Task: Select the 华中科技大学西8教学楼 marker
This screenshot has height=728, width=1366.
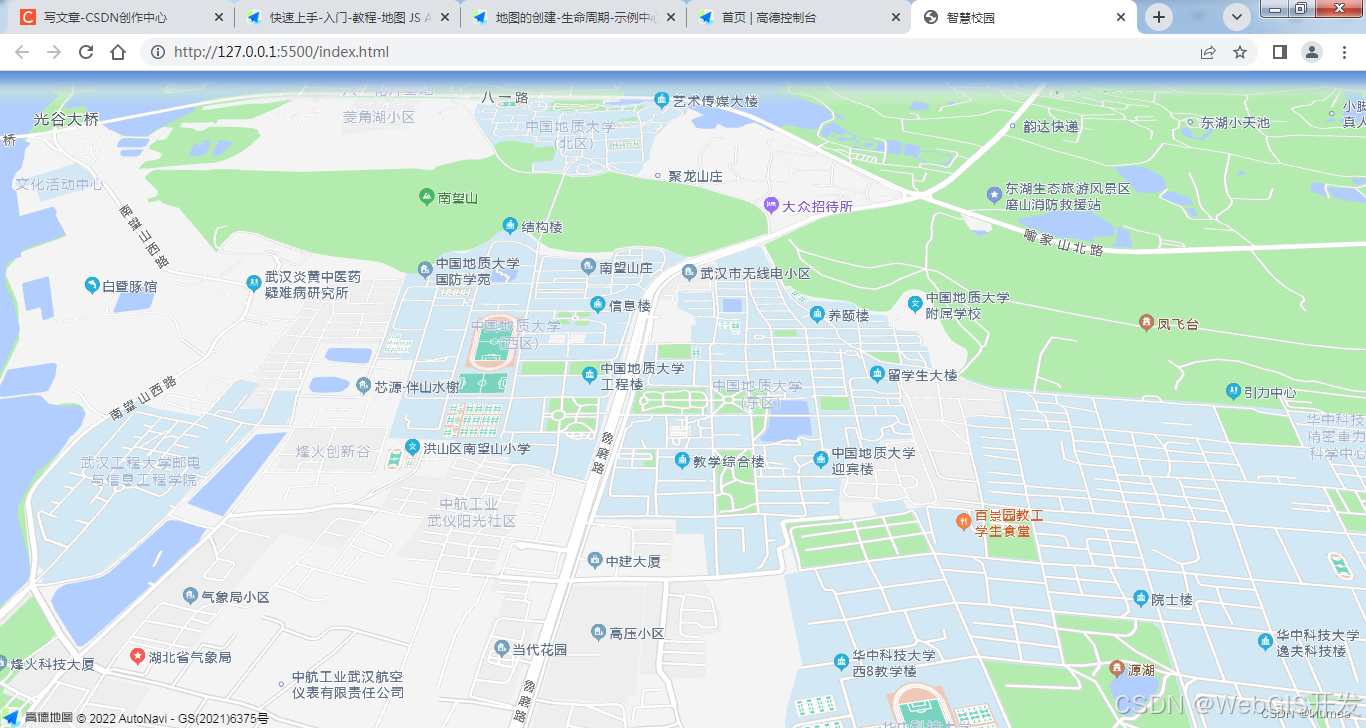Action: pyautogui.click(x=841, y=661)
